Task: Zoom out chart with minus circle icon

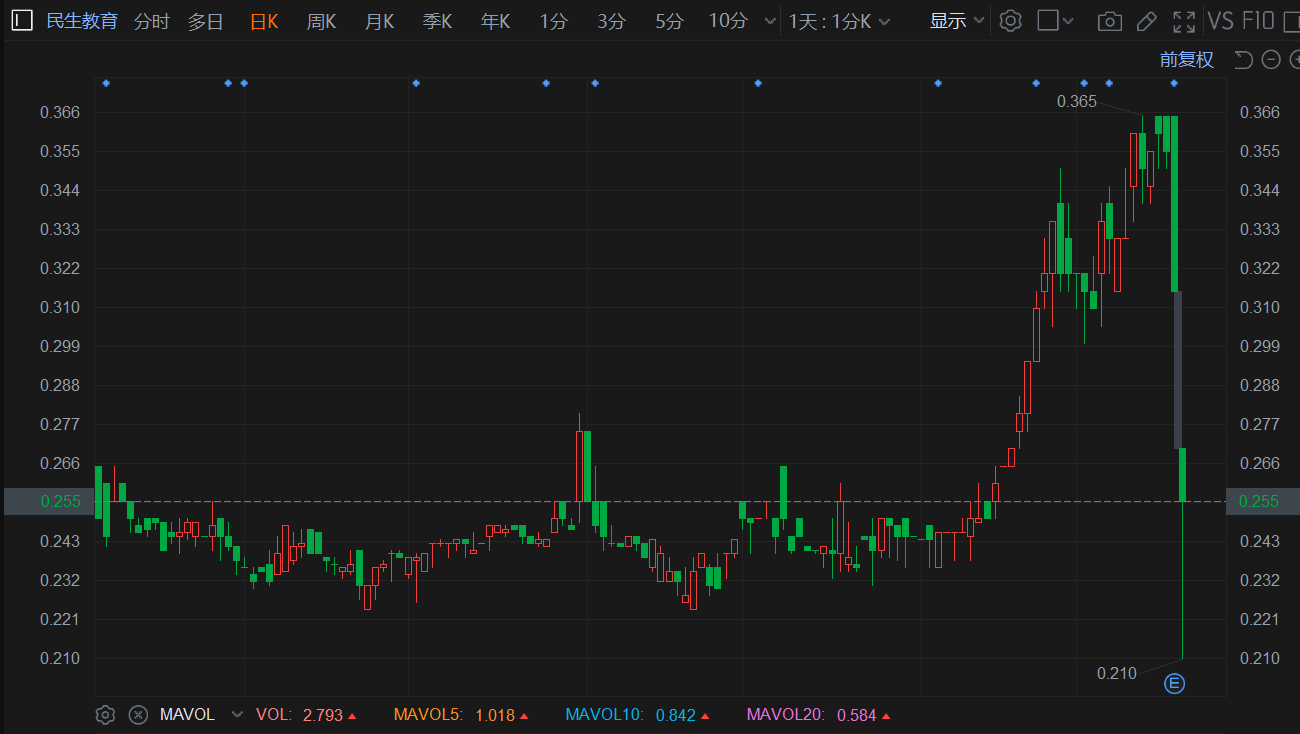Action: click(x=1271, y=60)
